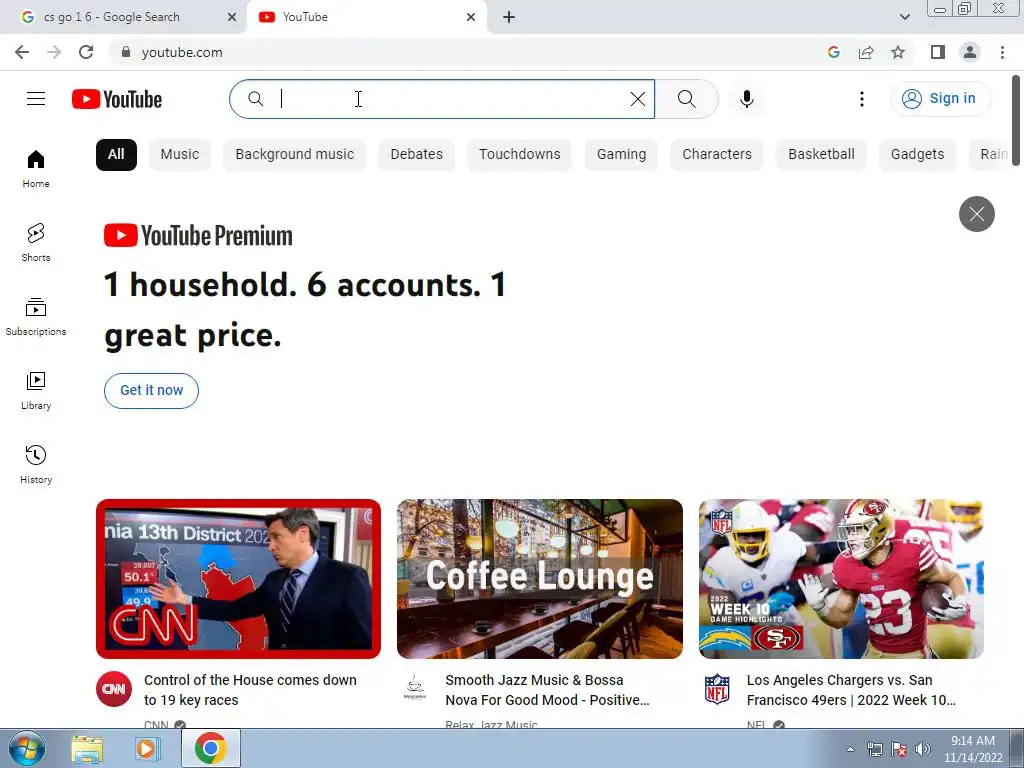The image size is (1024, 768).
Task: Open YouTube settings three-dot menu
Action: (x=861, y=99)
